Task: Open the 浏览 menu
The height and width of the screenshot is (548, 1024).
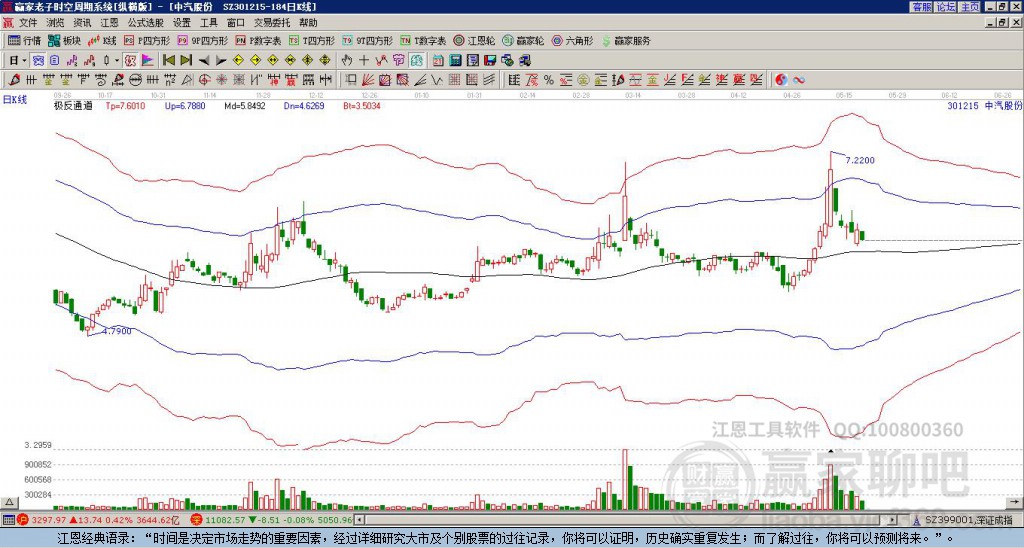Action: 56,23
